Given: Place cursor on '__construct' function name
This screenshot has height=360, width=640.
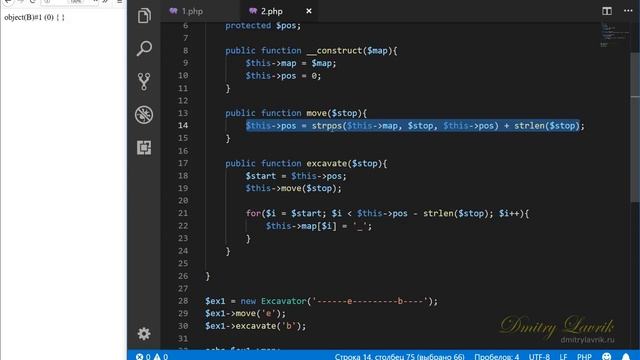Looking at the screenshot, I should click(x=334, y=51).
